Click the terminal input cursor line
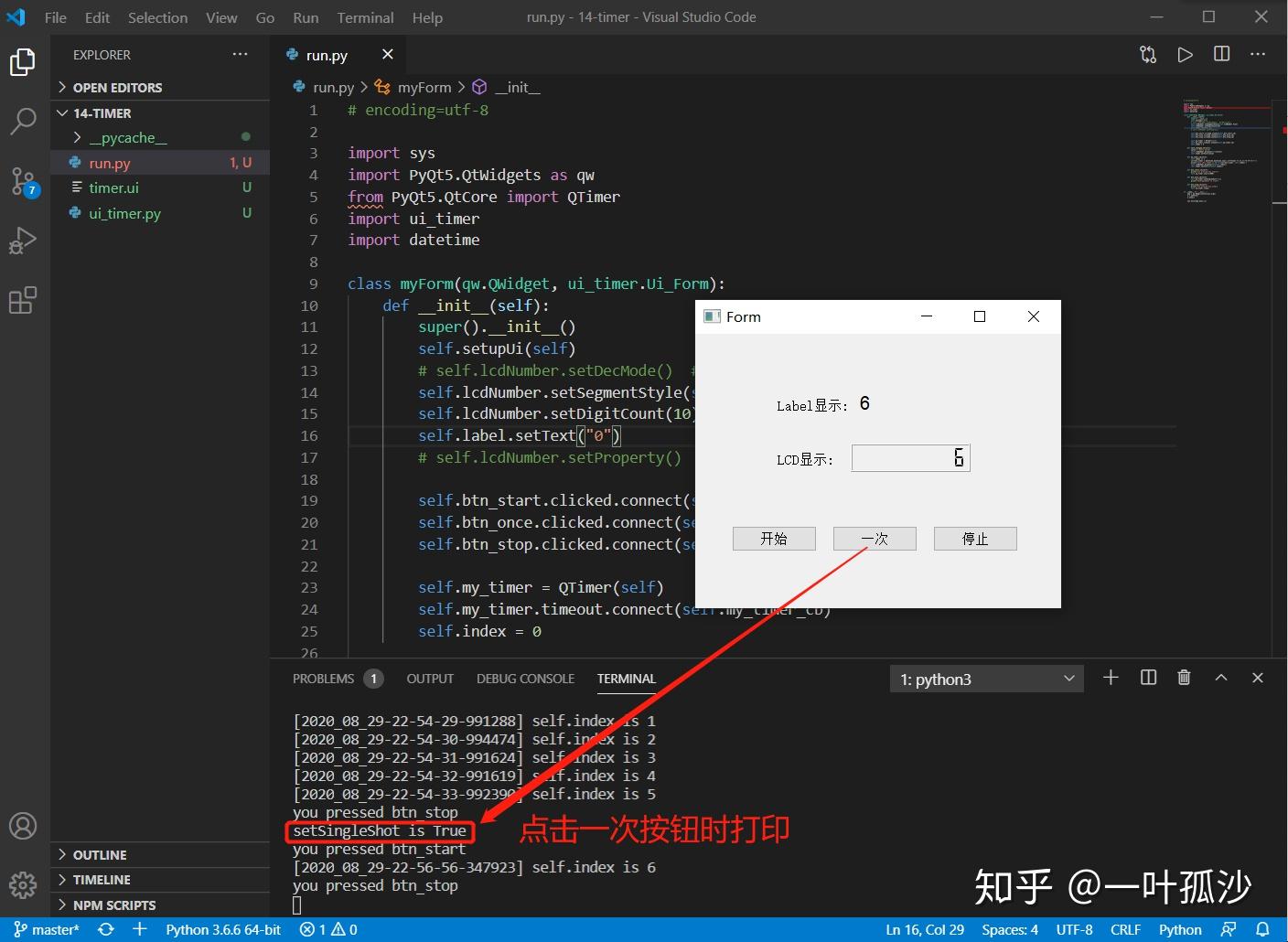The image size is (1288, 942). [296, 905]
